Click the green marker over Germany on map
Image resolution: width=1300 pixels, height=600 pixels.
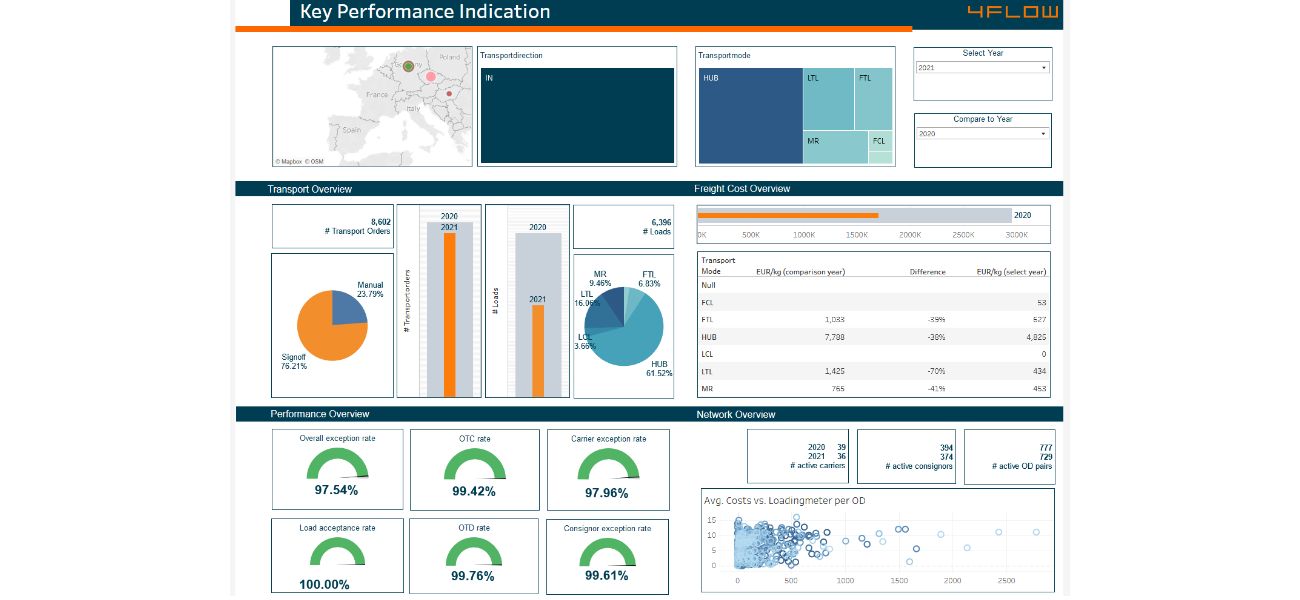coord(408,66)
